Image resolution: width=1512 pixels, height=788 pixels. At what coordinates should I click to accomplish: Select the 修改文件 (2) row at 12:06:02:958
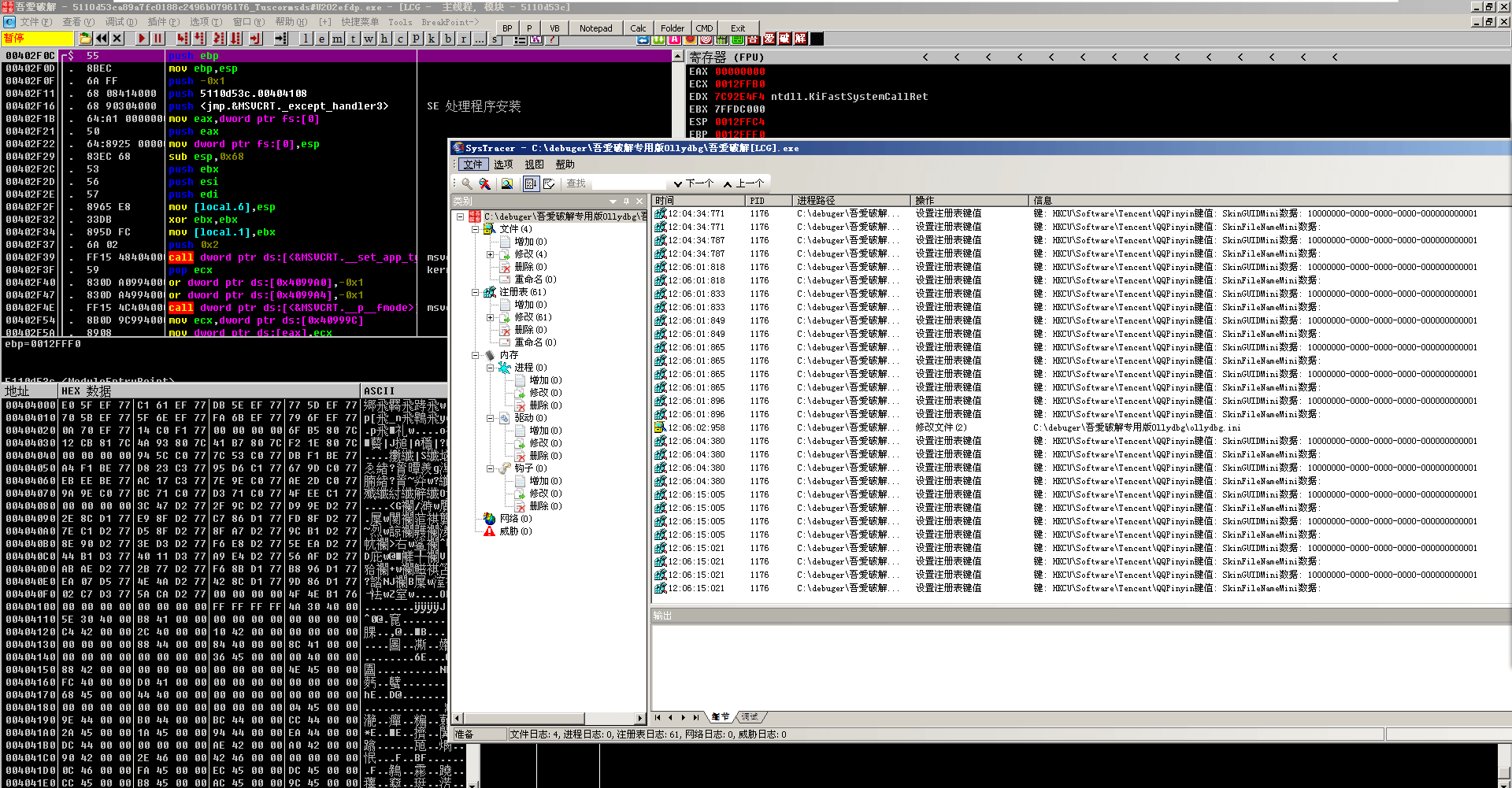point(1080,427)
